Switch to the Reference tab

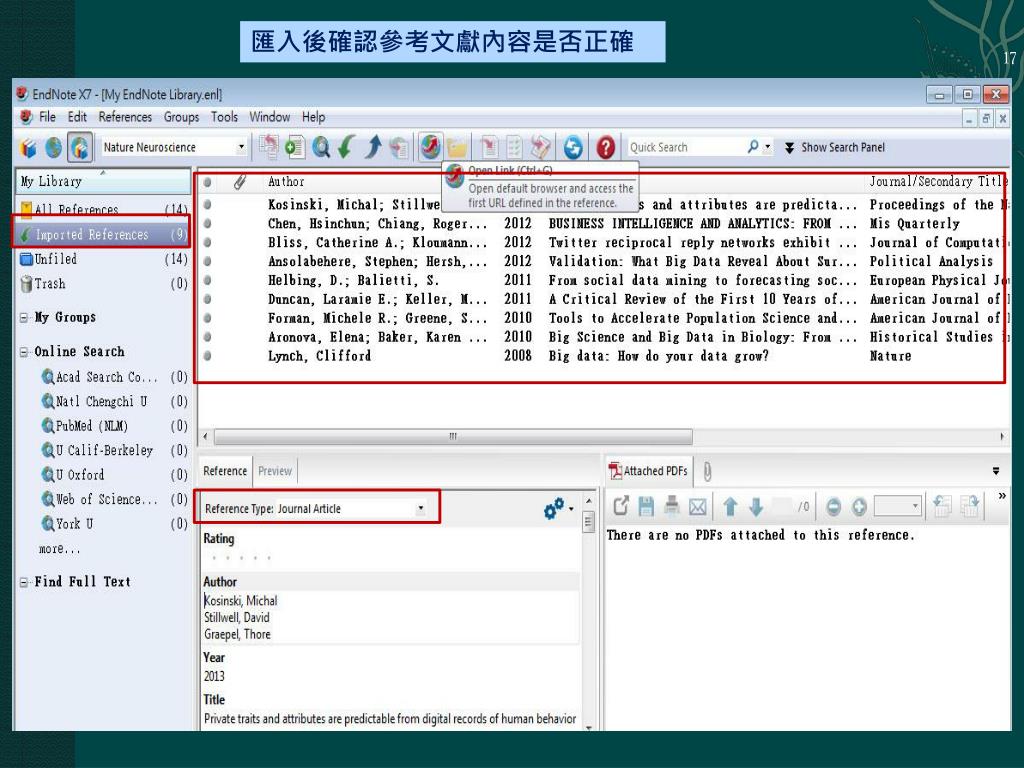(x=225, y=471)
